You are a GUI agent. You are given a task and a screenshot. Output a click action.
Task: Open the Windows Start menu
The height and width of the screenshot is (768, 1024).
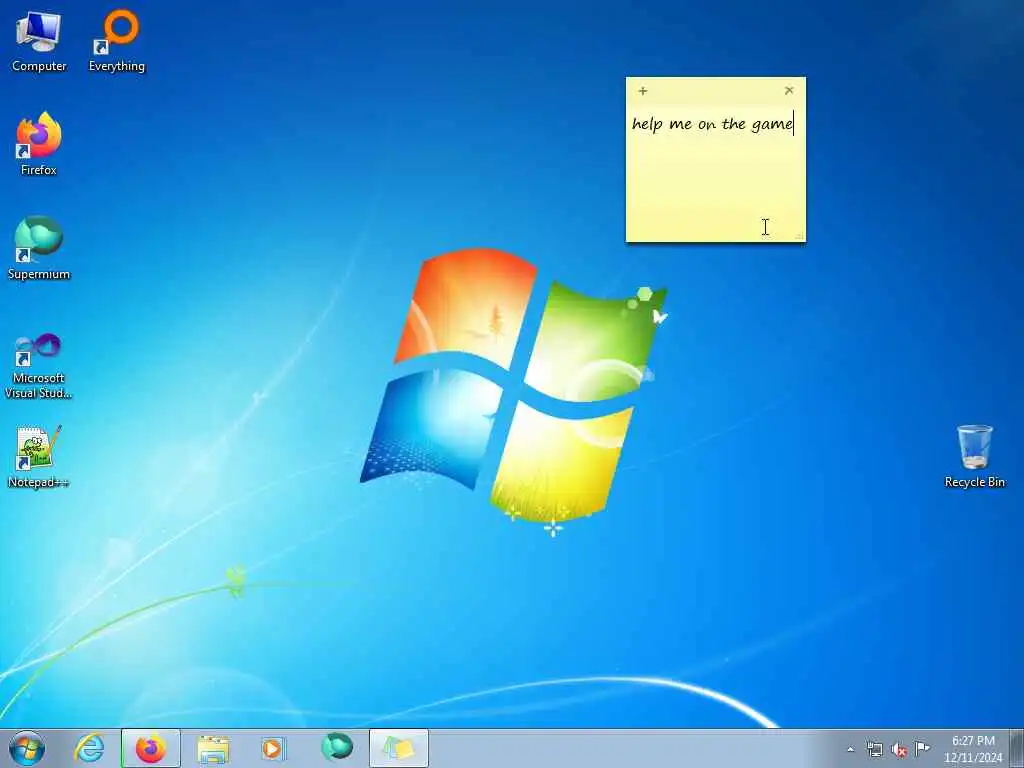coord(27,748)
